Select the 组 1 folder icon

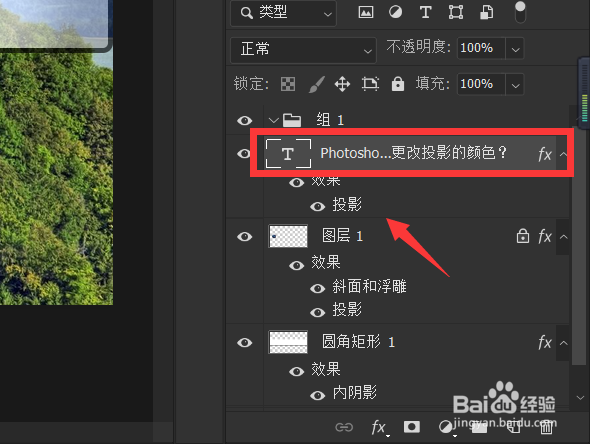click(292, 120)
